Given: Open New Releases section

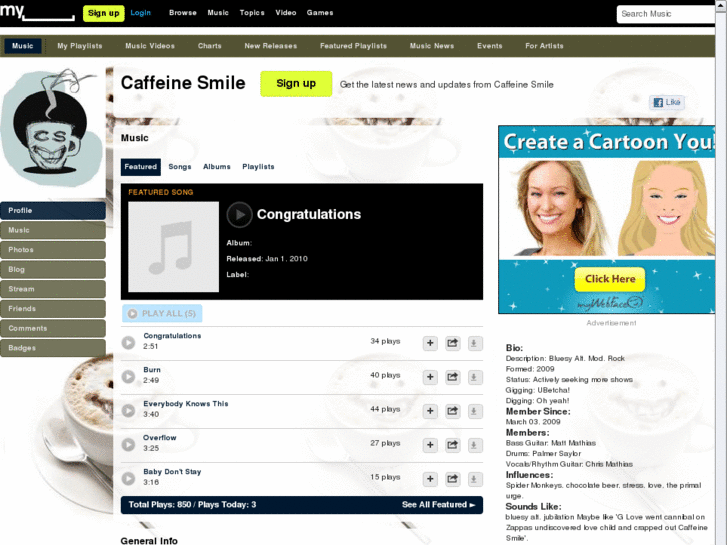Looking at the screenshot, I should click(271, 46).
